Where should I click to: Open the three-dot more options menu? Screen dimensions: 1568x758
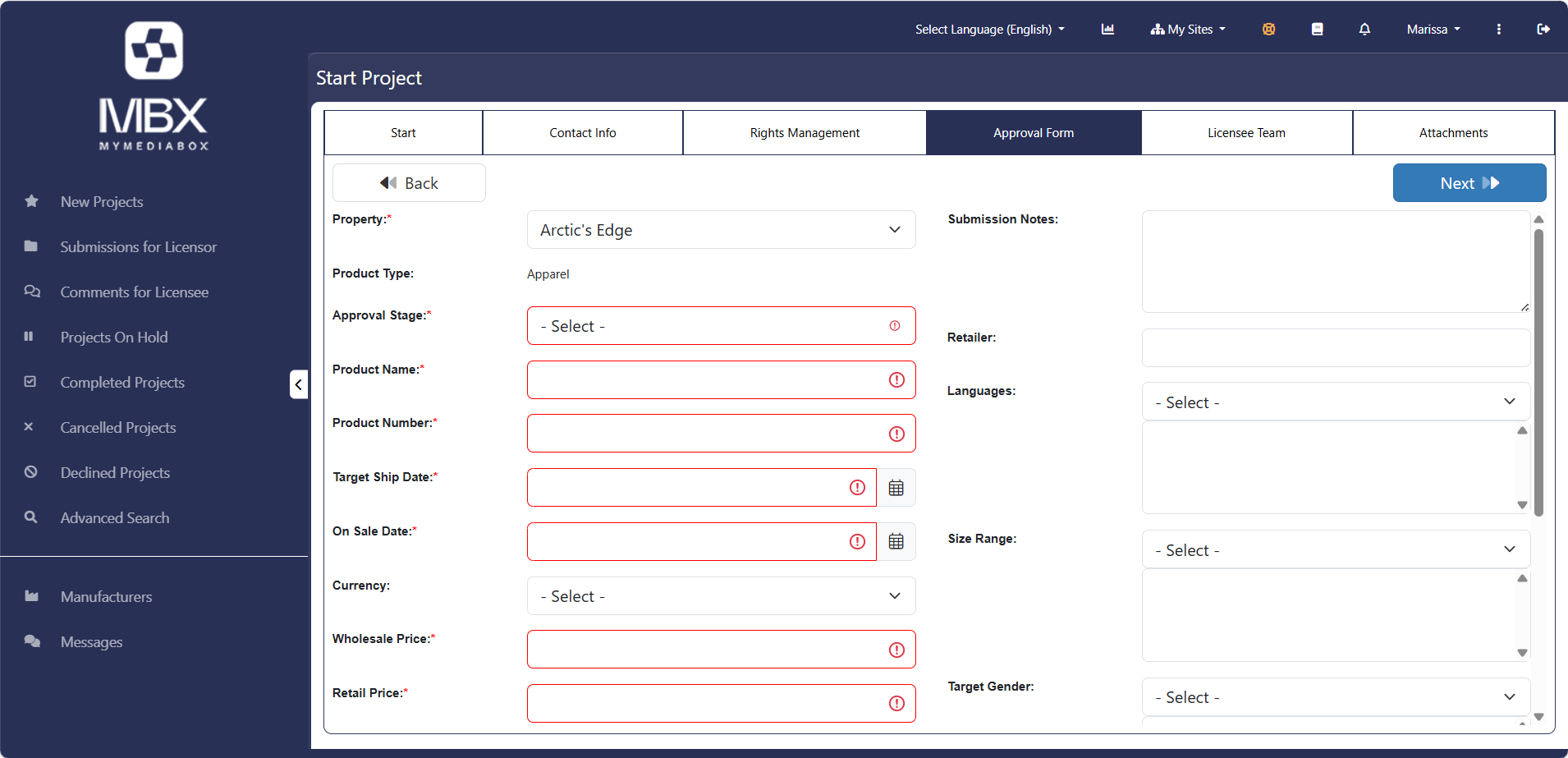click(1498, 29)
